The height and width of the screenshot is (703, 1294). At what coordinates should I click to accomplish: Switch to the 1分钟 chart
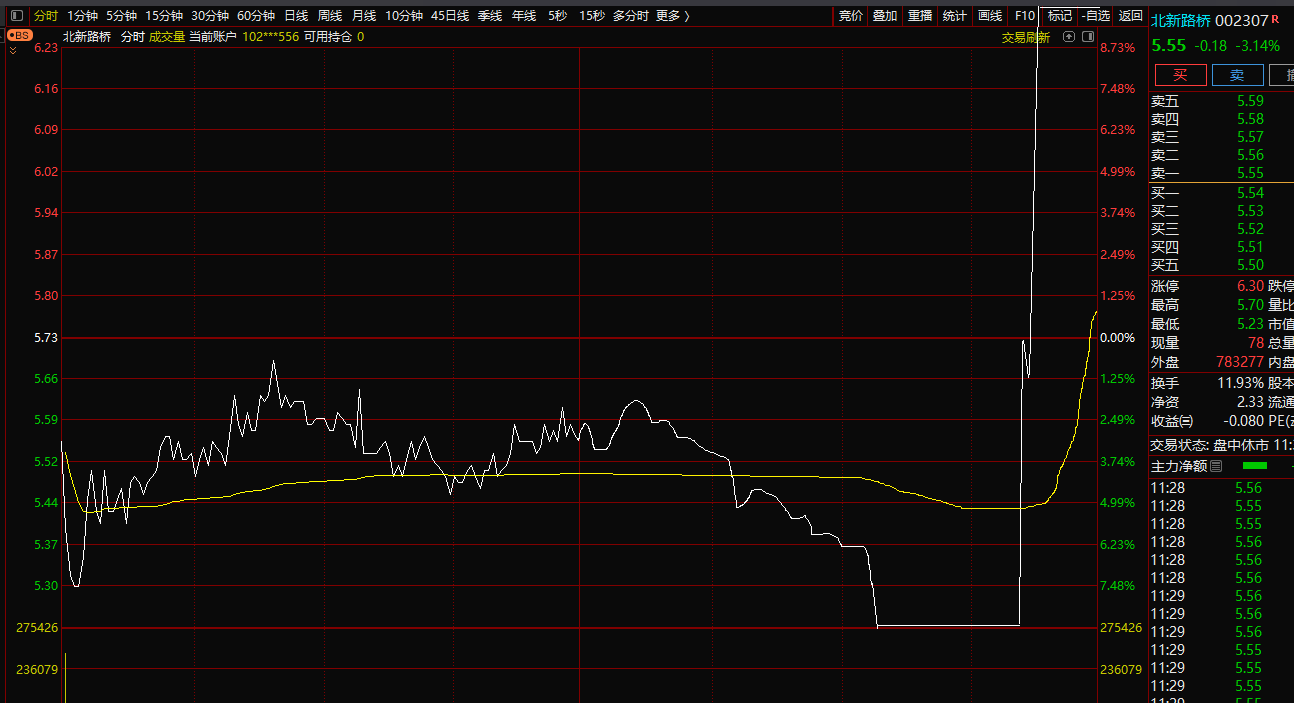(82, 16)
